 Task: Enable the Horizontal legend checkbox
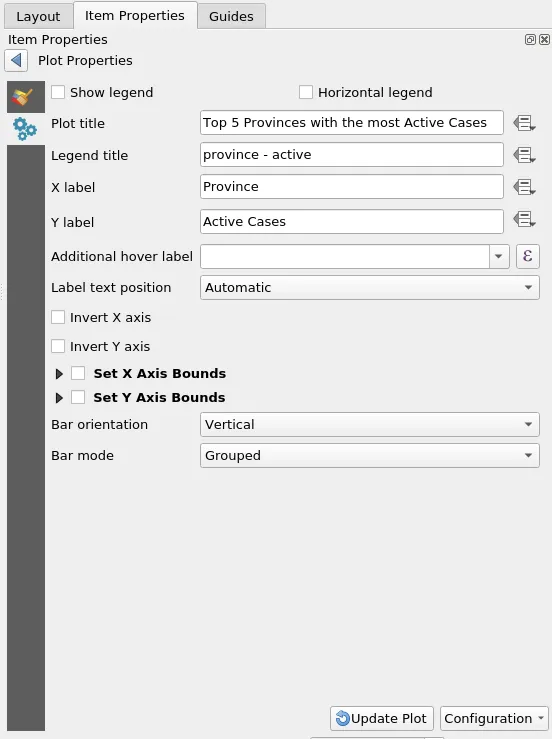click(305, 92)
